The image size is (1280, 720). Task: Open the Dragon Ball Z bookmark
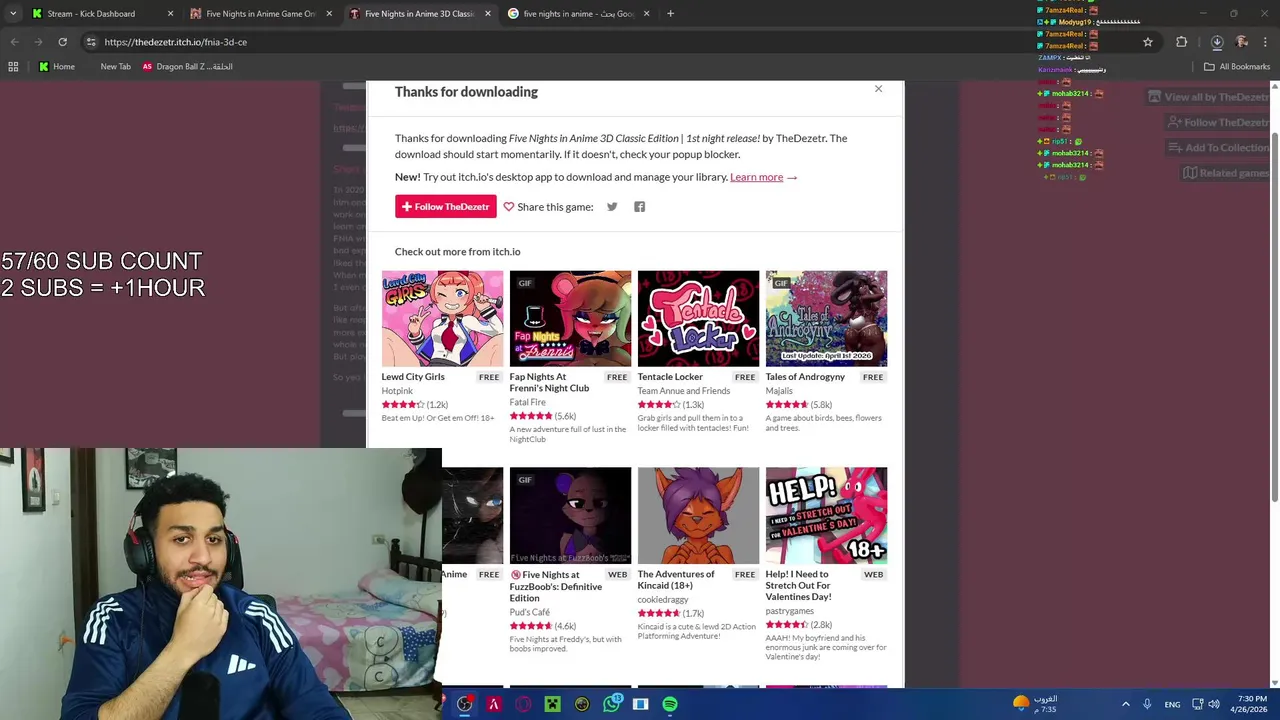coord(188,67)
